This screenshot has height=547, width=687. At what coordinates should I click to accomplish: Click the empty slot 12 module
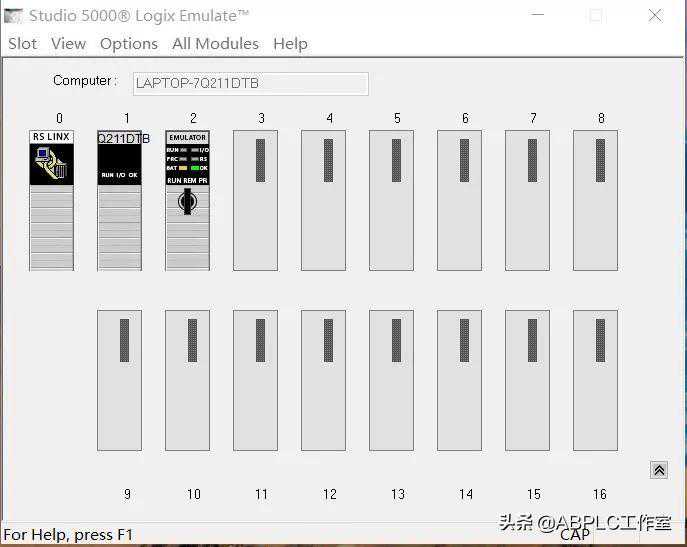(x=323, y=380)
